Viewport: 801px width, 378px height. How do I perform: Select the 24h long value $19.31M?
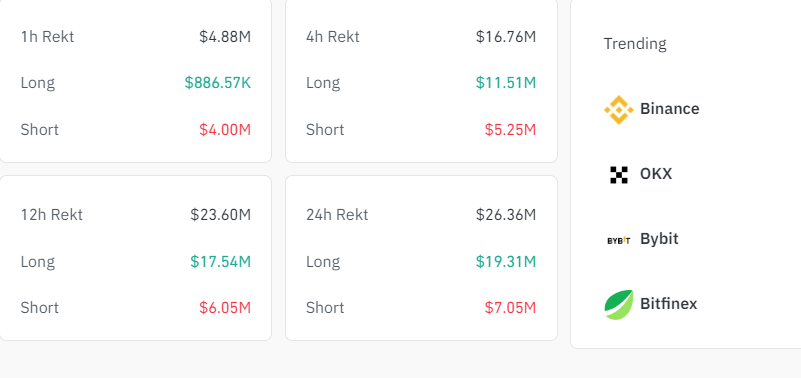click(x=506, y=262)
